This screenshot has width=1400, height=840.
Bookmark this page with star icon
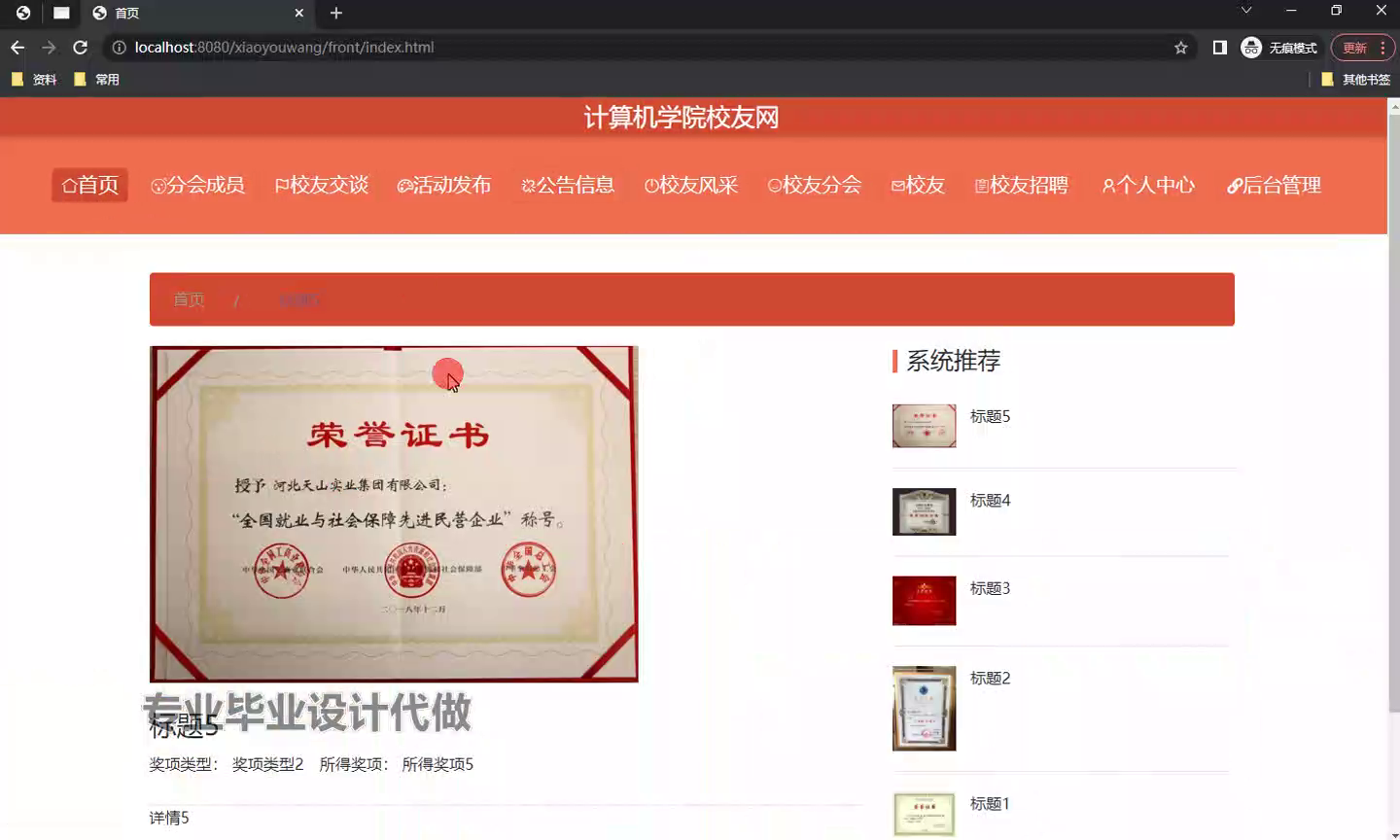coord(1180,48)
